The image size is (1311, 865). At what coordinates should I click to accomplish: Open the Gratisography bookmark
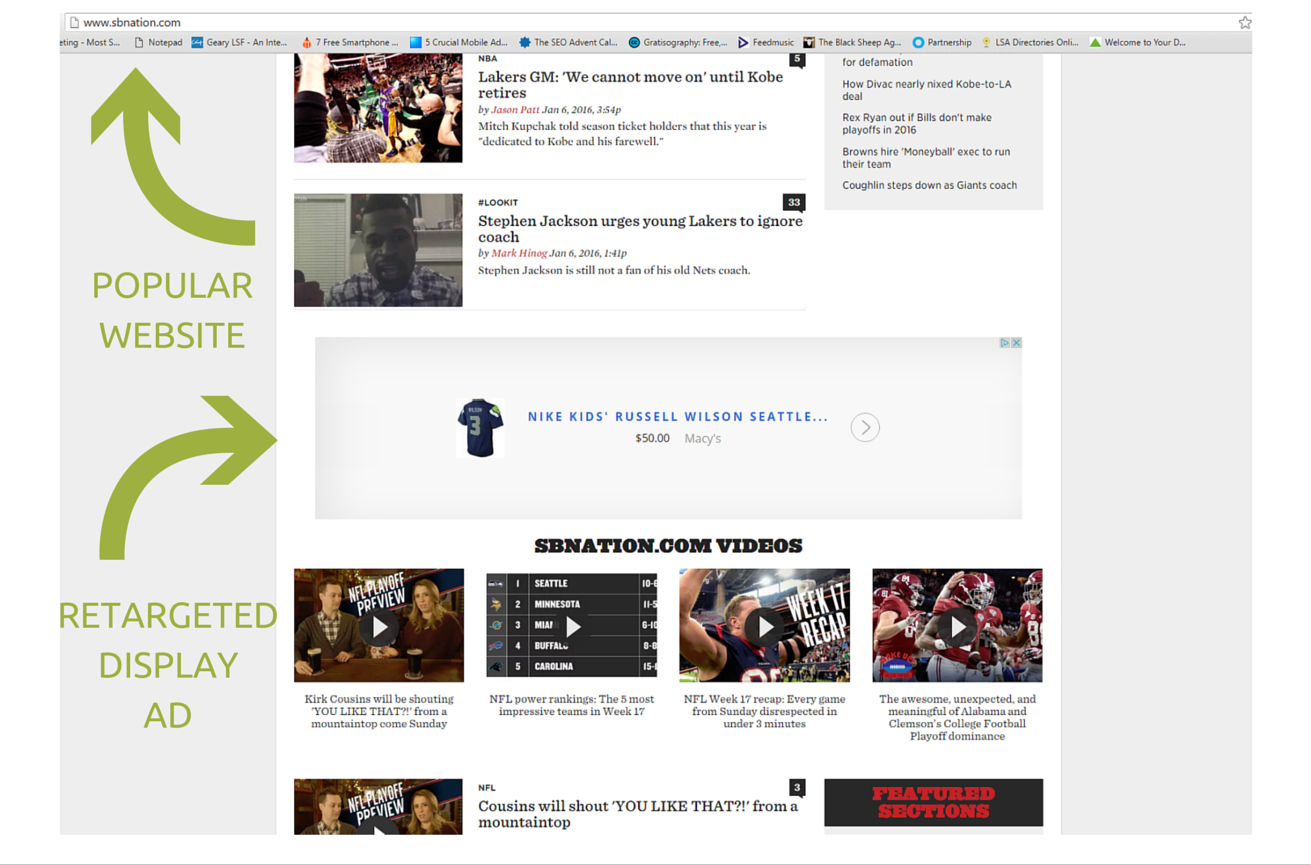click(x=677, y=42)
